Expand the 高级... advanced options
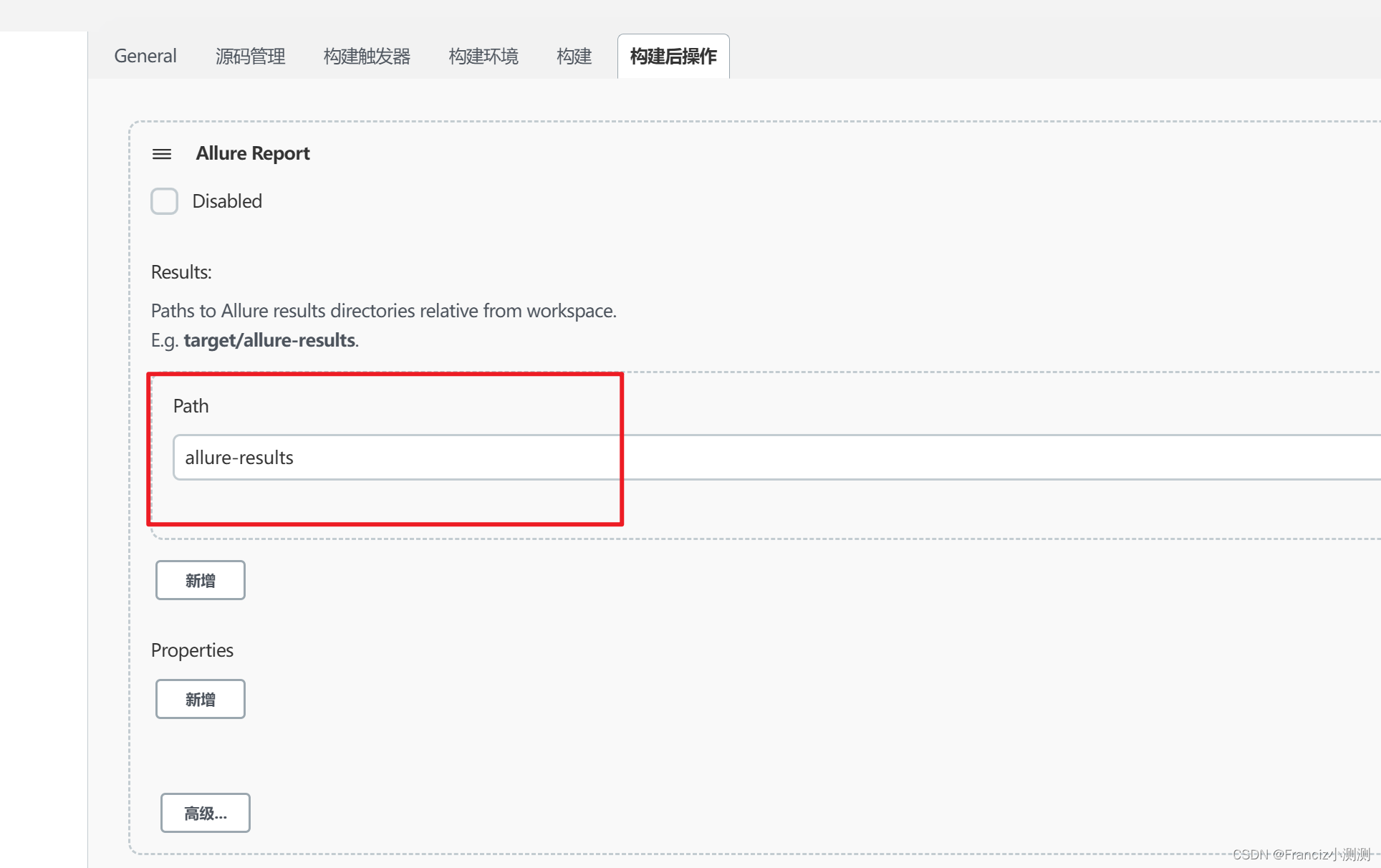Image resolution: width=1381 pixels, height=868 pixels. (206, 813)
